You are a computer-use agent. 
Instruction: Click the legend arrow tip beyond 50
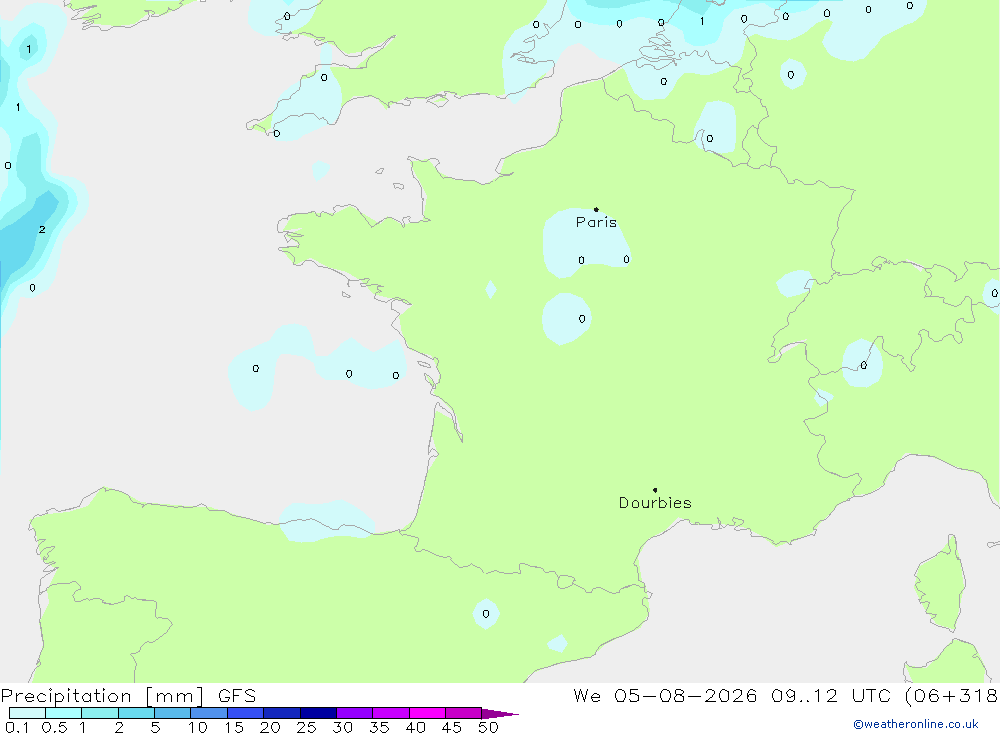click(x=501, y=713)
